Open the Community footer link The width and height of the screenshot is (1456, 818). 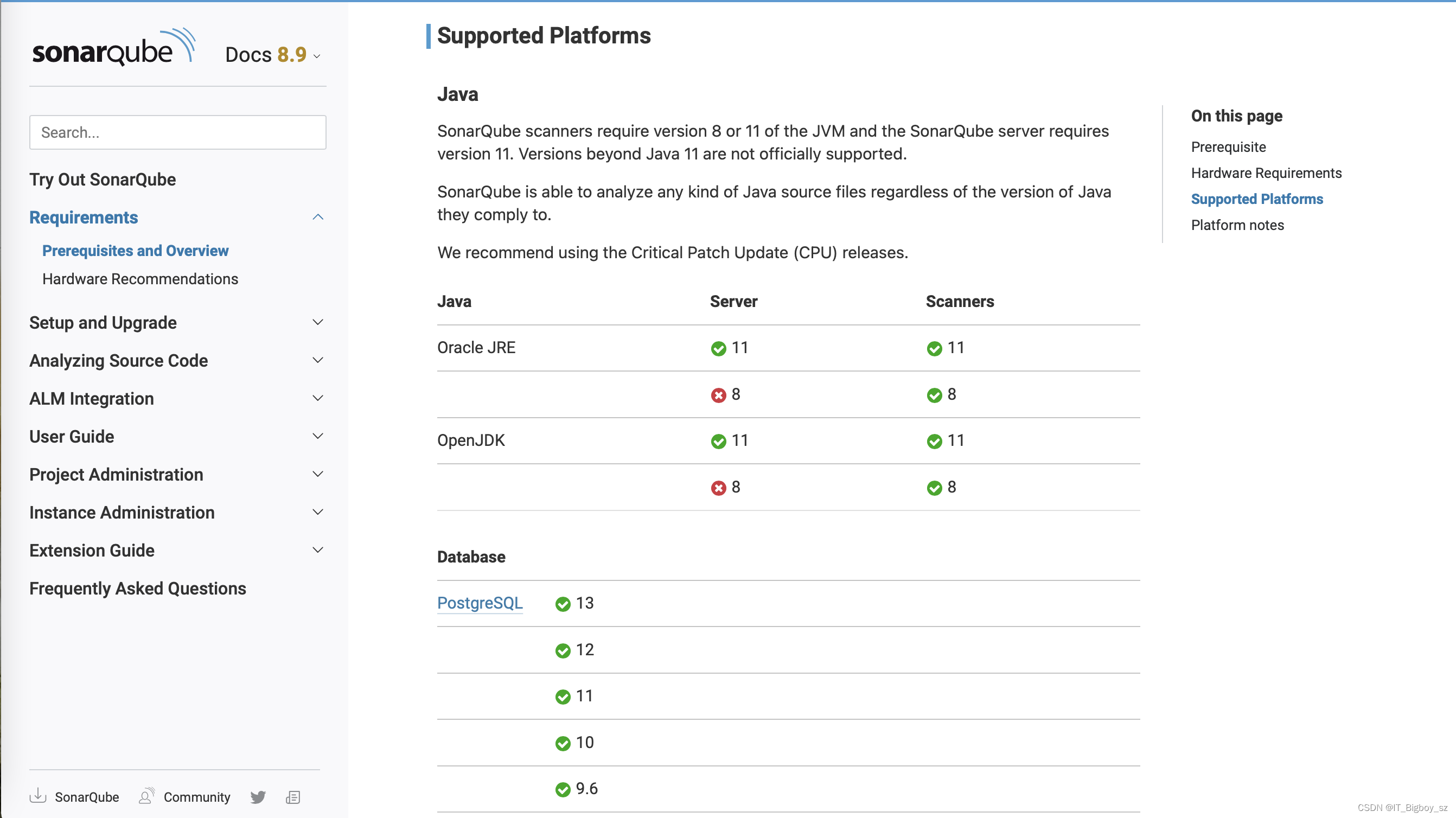tap(197, 797)
